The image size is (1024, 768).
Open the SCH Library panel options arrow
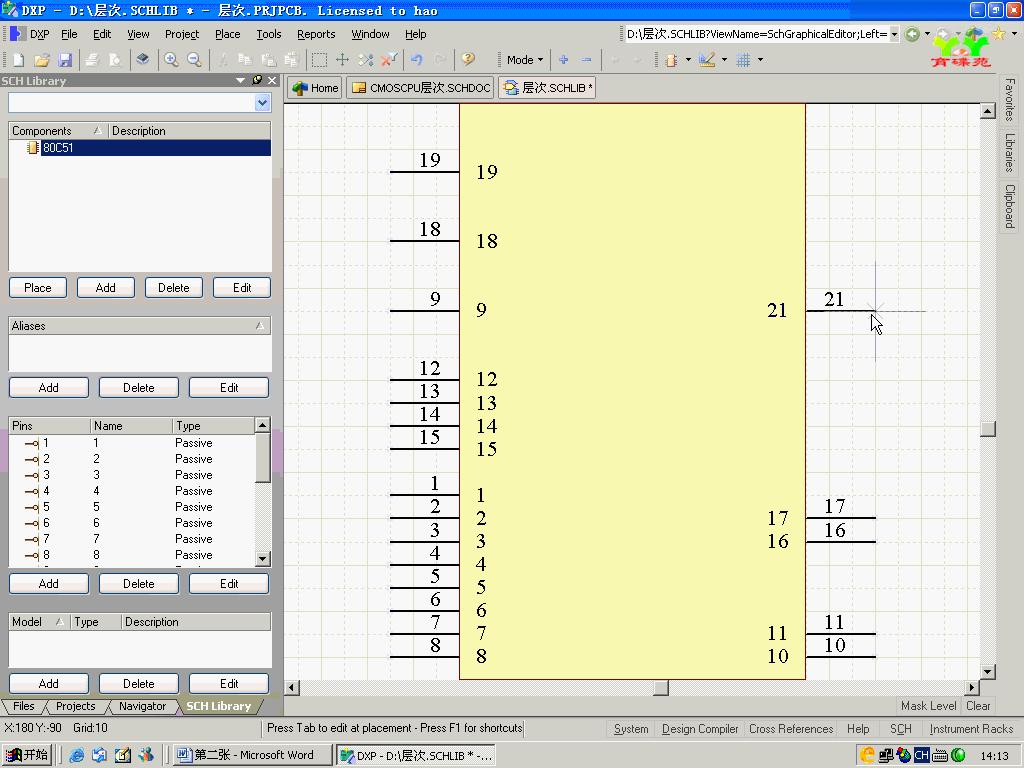(240, 80)
